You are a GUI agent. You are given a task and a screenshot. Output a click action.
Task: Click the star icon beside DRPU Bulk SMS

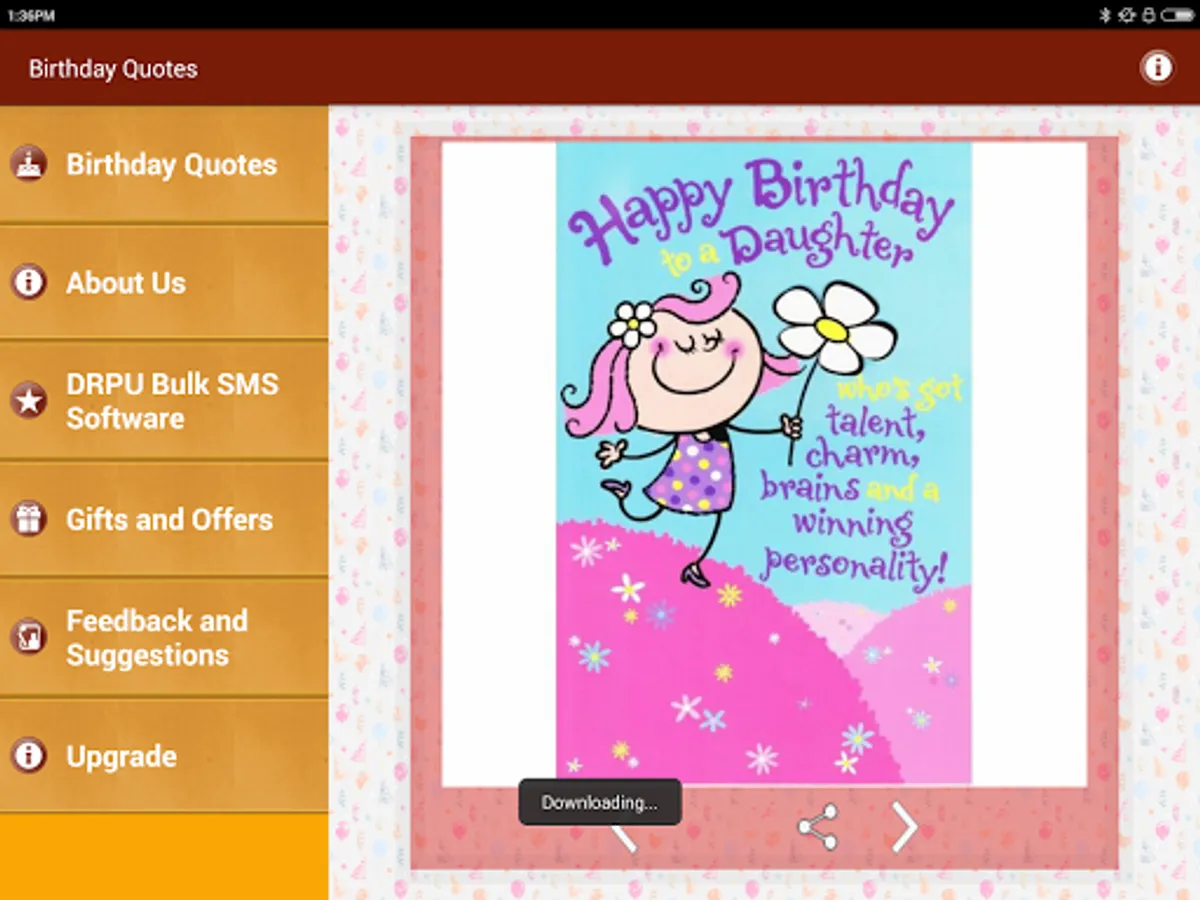tap(29, 401)
